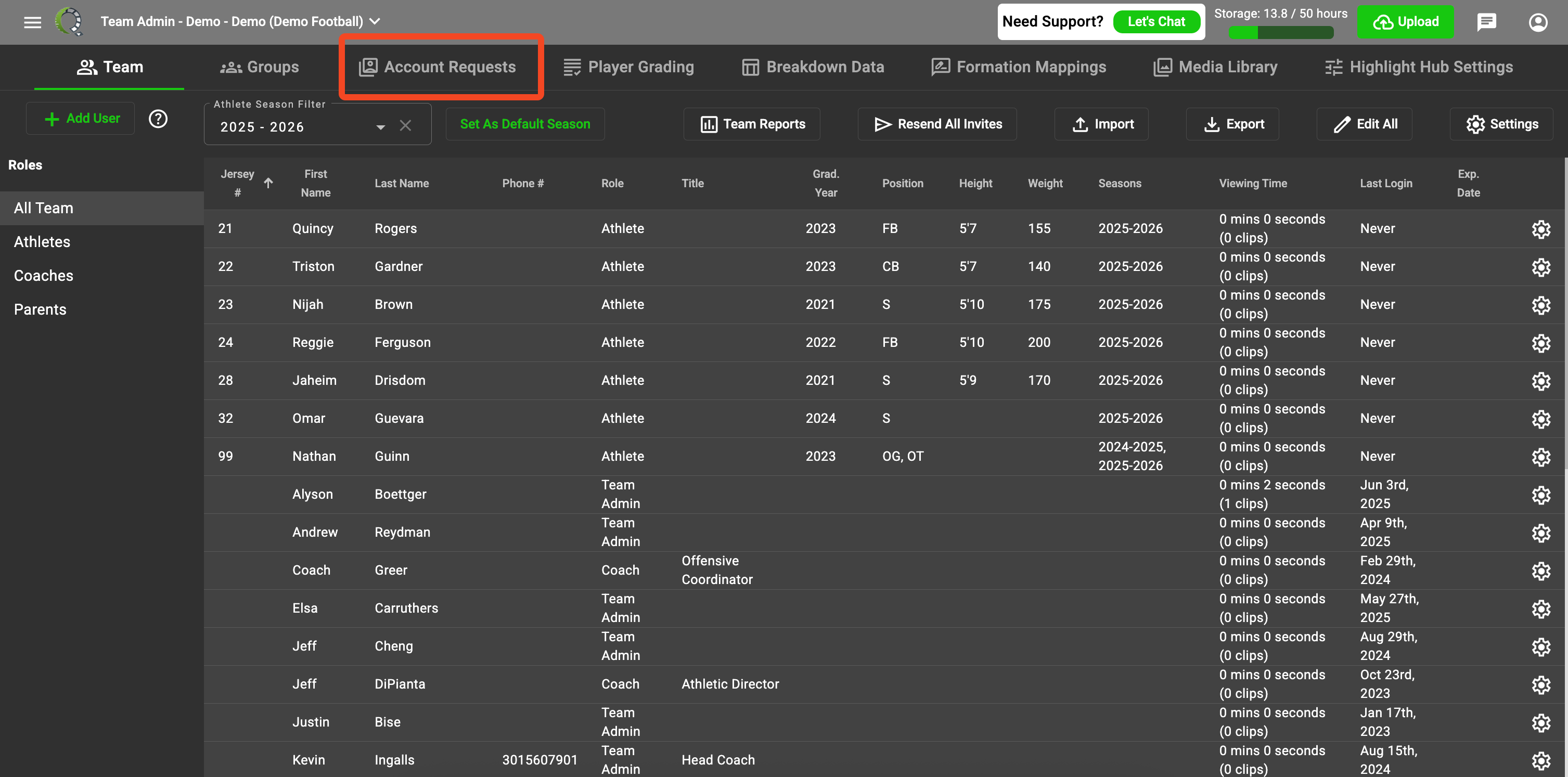Expand the team selector dropdown chevron

click(376, 22)
